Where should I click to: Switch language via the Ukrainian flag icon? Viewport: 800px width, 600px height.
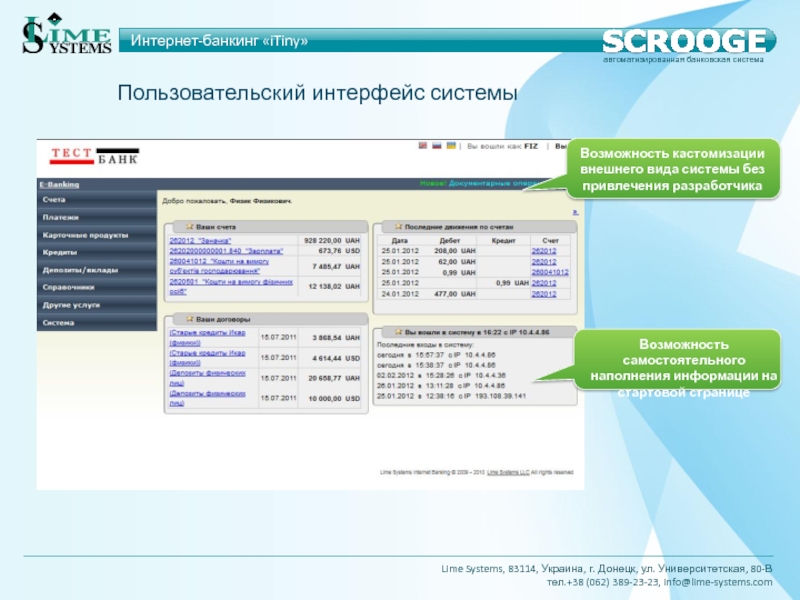(451, 145)
